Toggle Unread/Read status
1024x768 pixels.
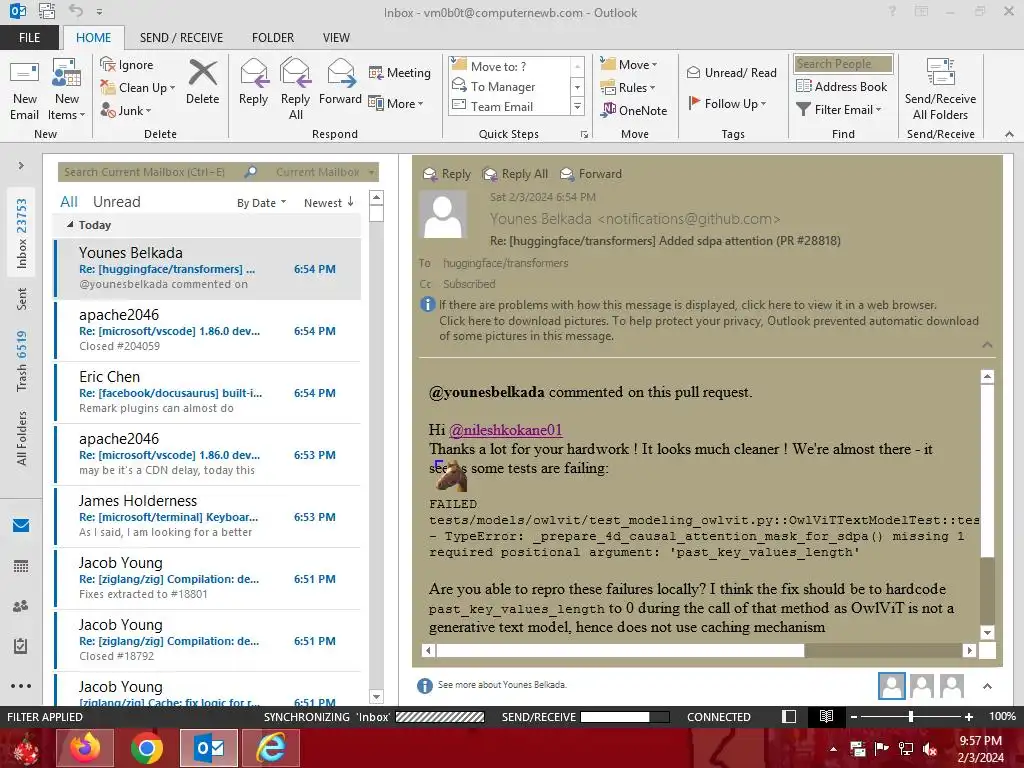pyautogui.click(x=731, y=72)
